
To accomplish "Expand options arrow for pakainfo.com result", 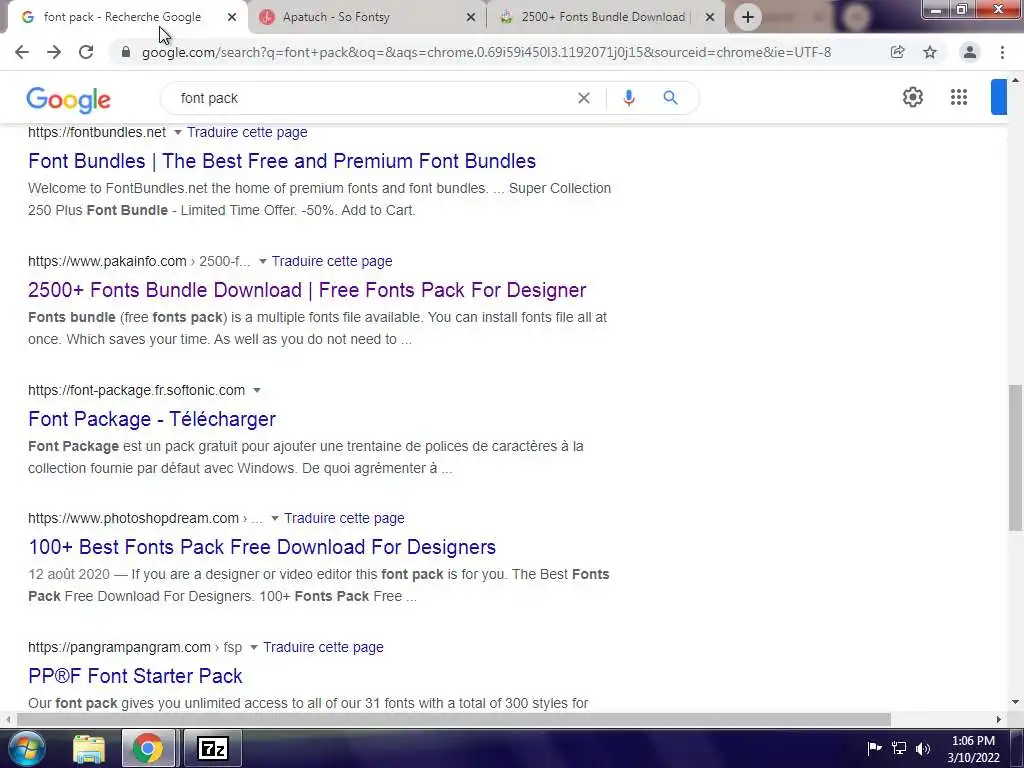I will click(263, 261).
